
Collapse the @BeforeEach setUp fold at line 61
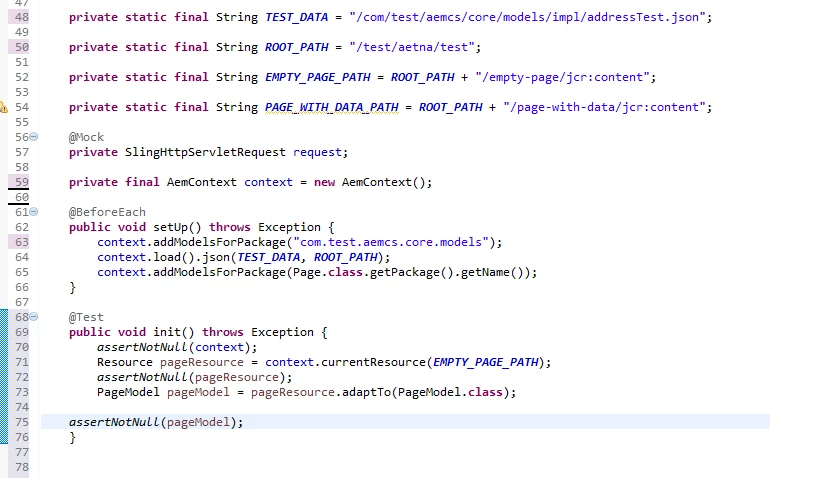coord(34,212)
